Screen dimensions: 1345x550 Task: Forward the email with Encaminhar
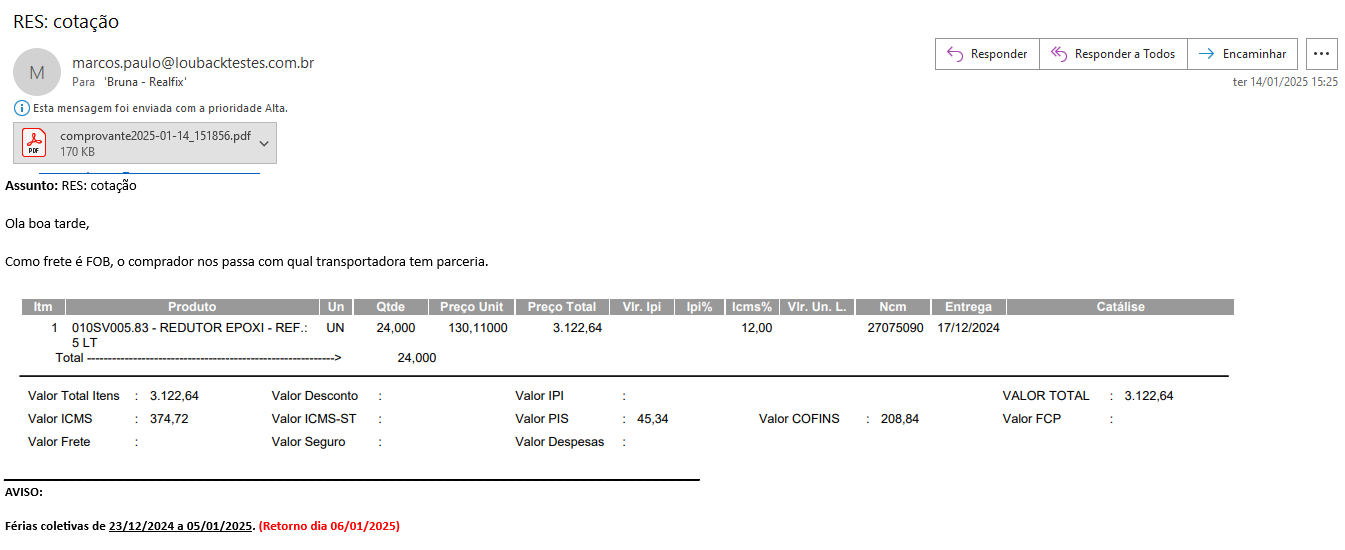(1243, 54)
